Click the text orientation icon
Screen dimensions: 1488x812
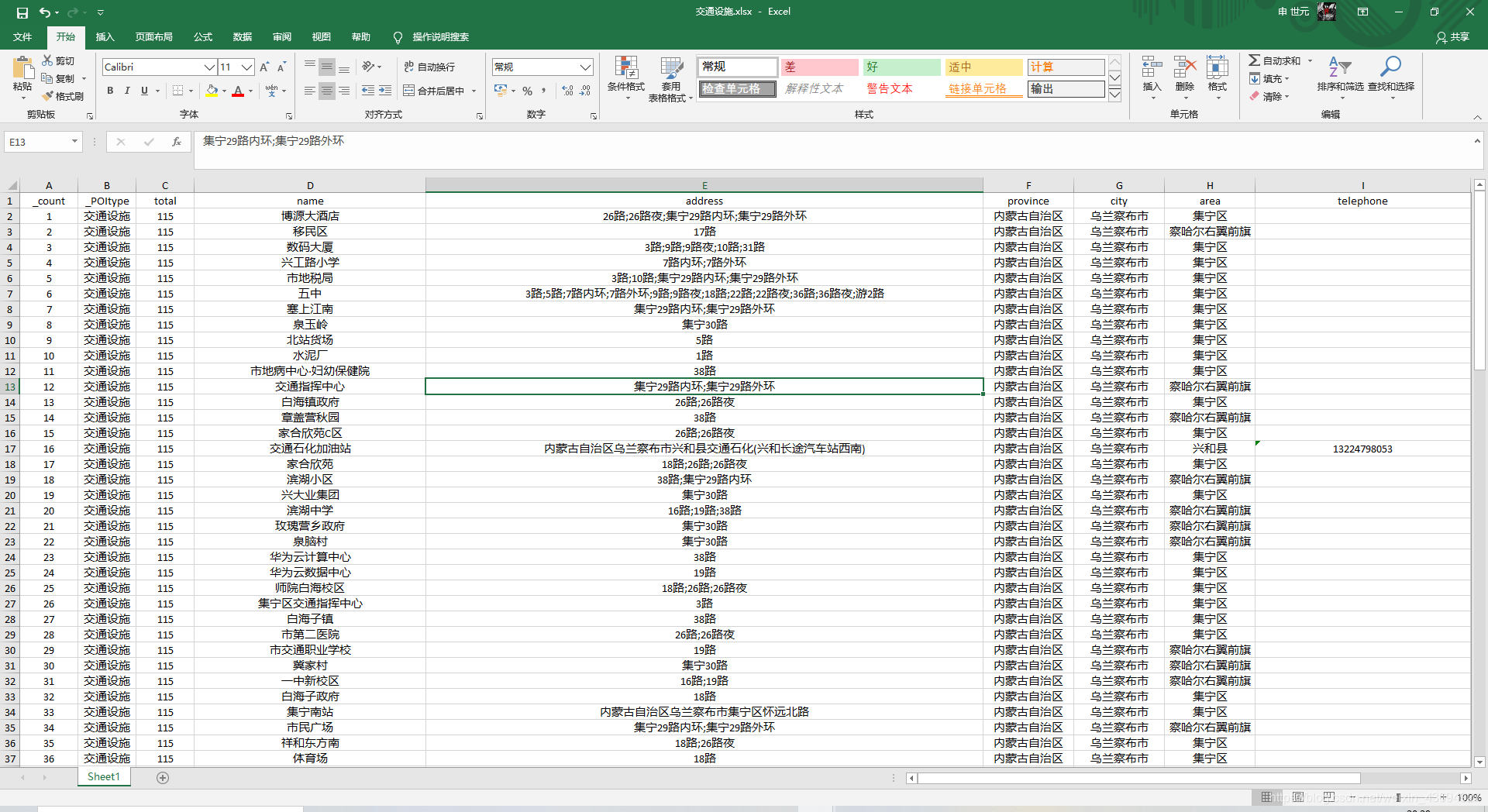coord(368,67)
